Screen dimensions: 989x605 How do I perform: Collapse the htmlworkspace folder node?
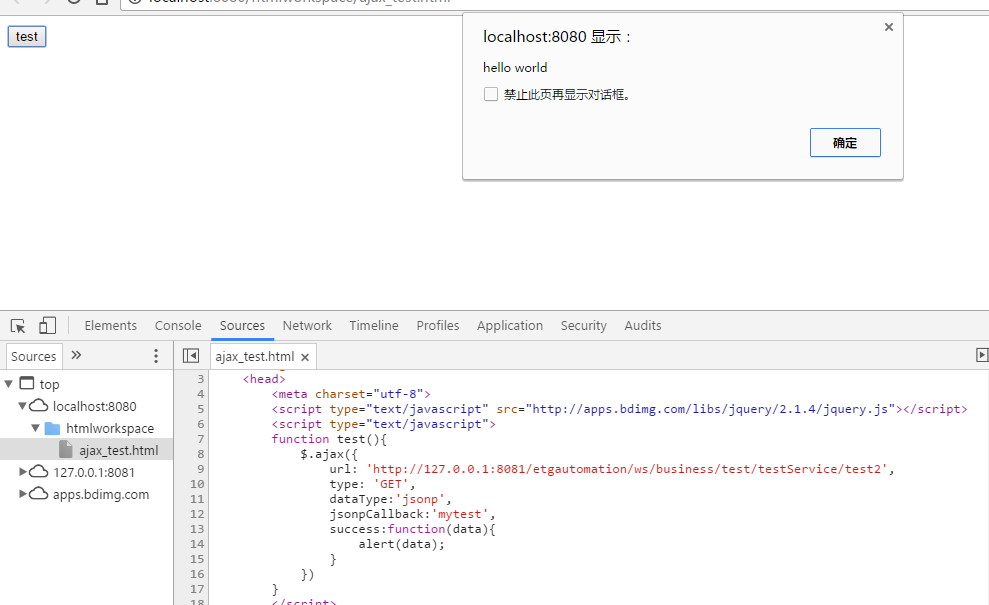tap(36, 428)
